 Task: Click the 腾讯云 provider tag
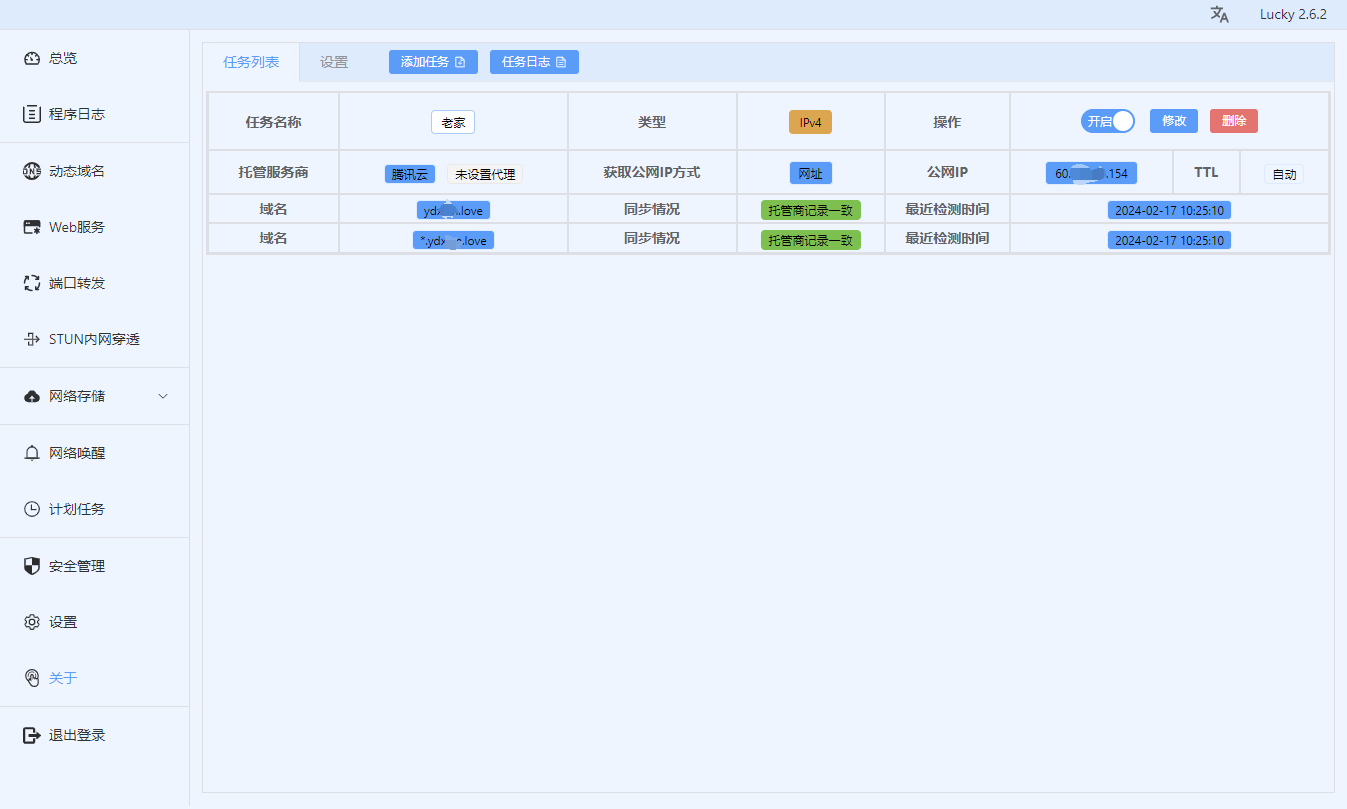410,174
